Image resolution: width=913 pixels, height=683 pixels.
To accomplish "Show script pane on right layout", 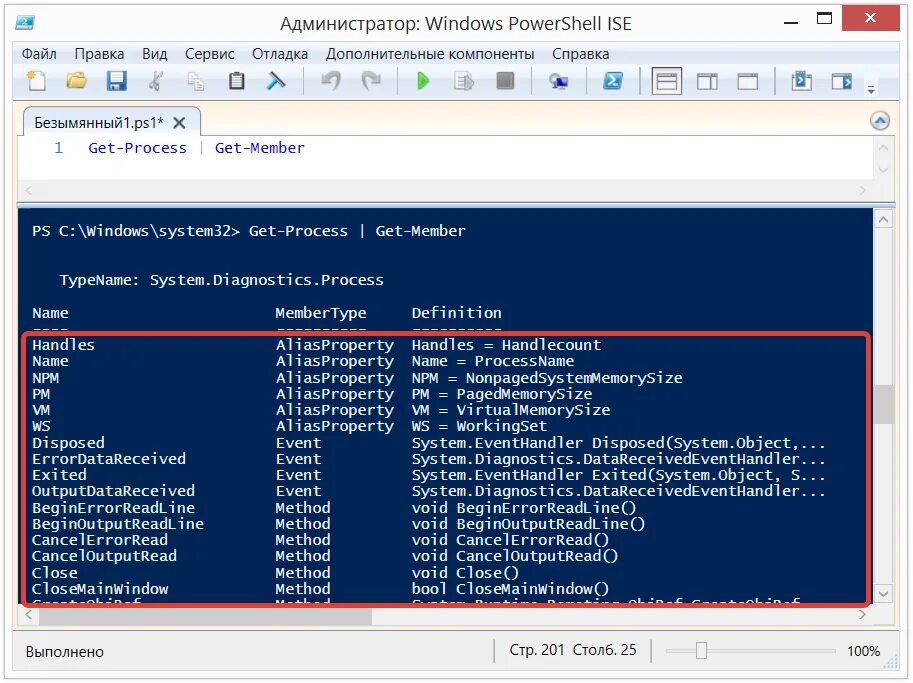I will pos(707,81).
